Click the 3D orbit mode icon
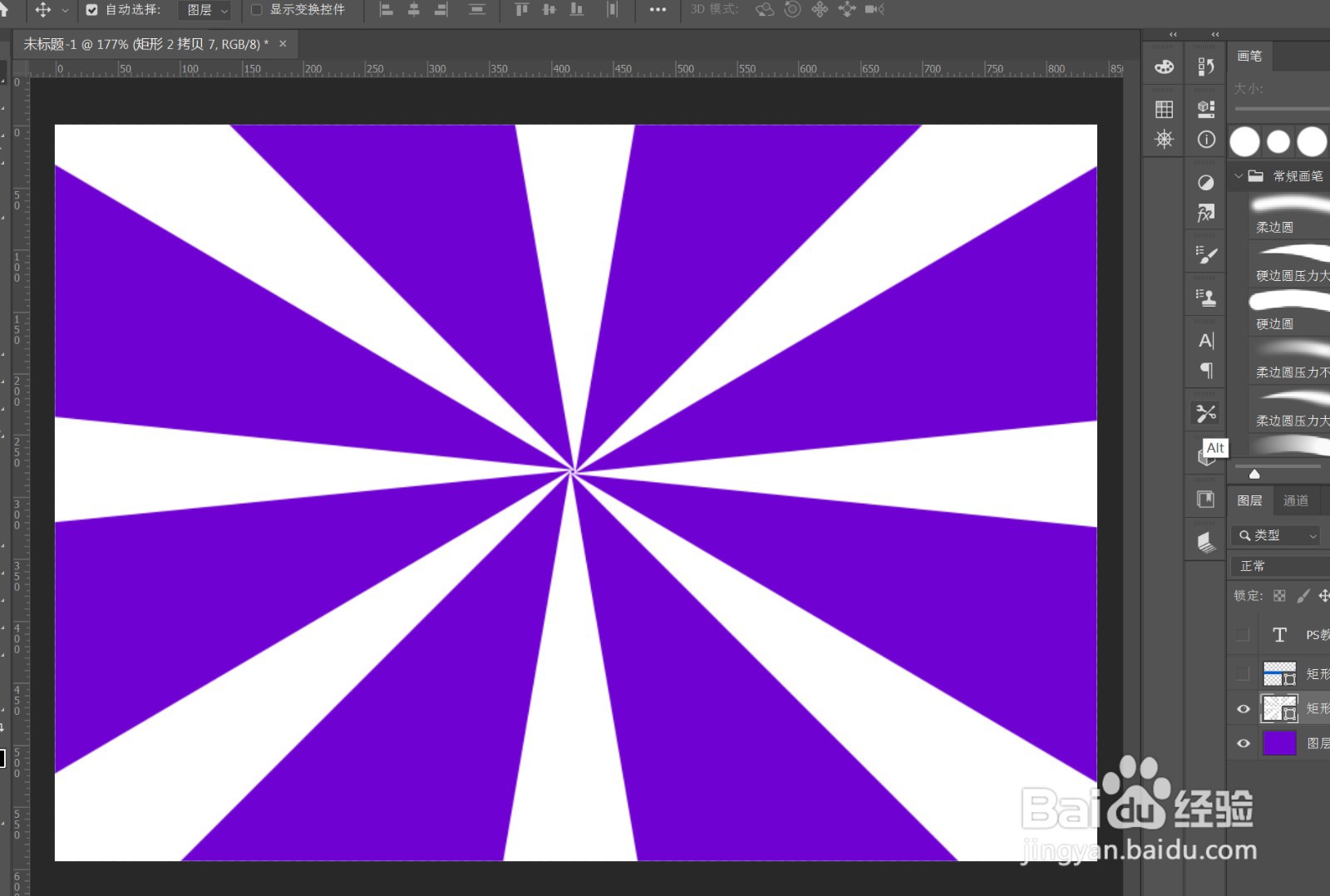This screenshot has width=1330, height=896. pyautogui.click(x=765, y=10)
